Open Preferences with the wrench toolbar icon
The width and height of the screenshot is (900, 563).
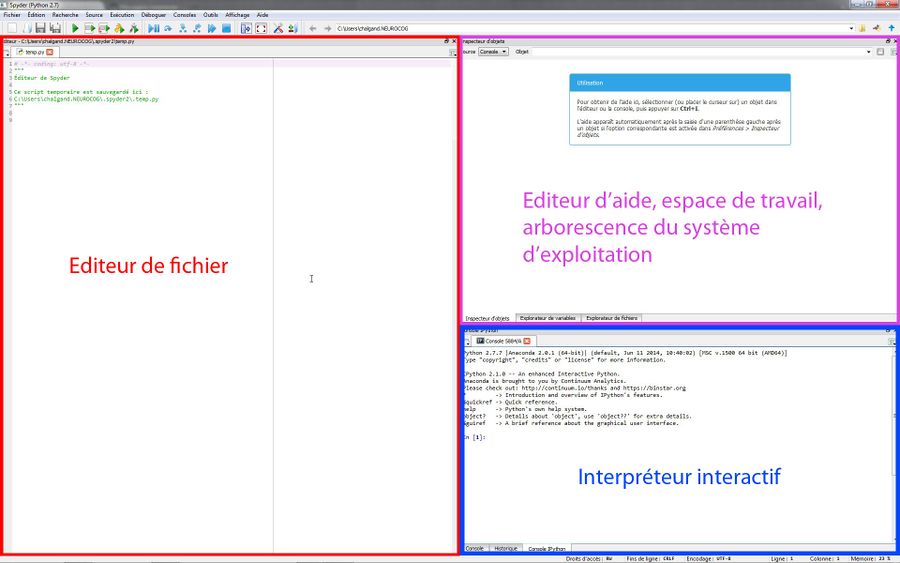[279, 29]
